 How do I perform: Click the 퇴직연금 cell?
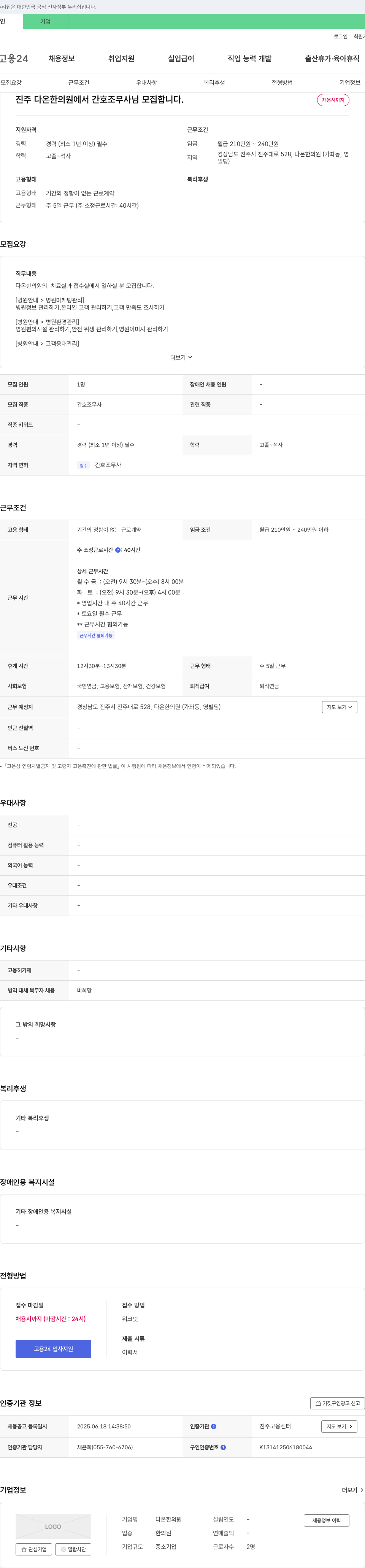(269, 686)
